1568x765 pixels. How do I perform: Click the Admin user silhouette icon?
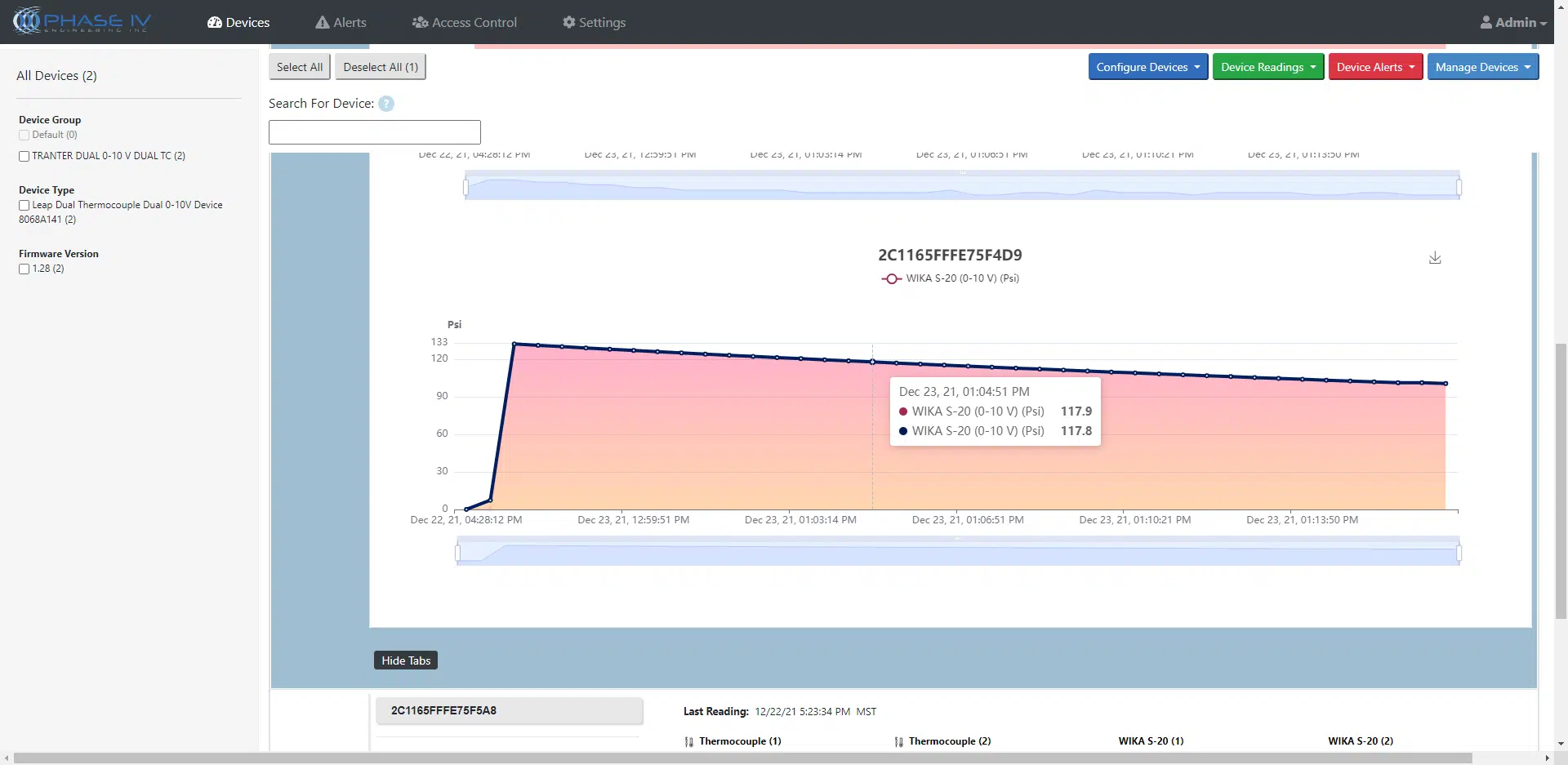1486,23
